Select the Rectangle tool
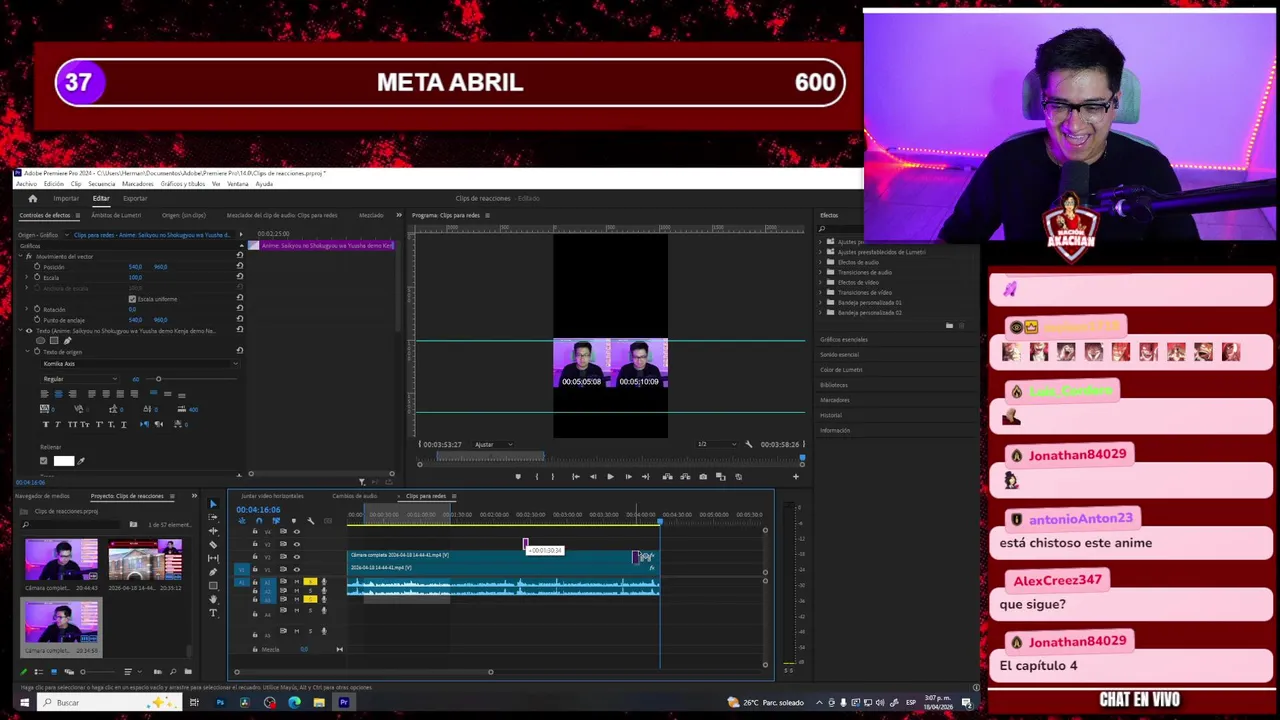Screen dimensions: 1280x720 coord(213,586)
